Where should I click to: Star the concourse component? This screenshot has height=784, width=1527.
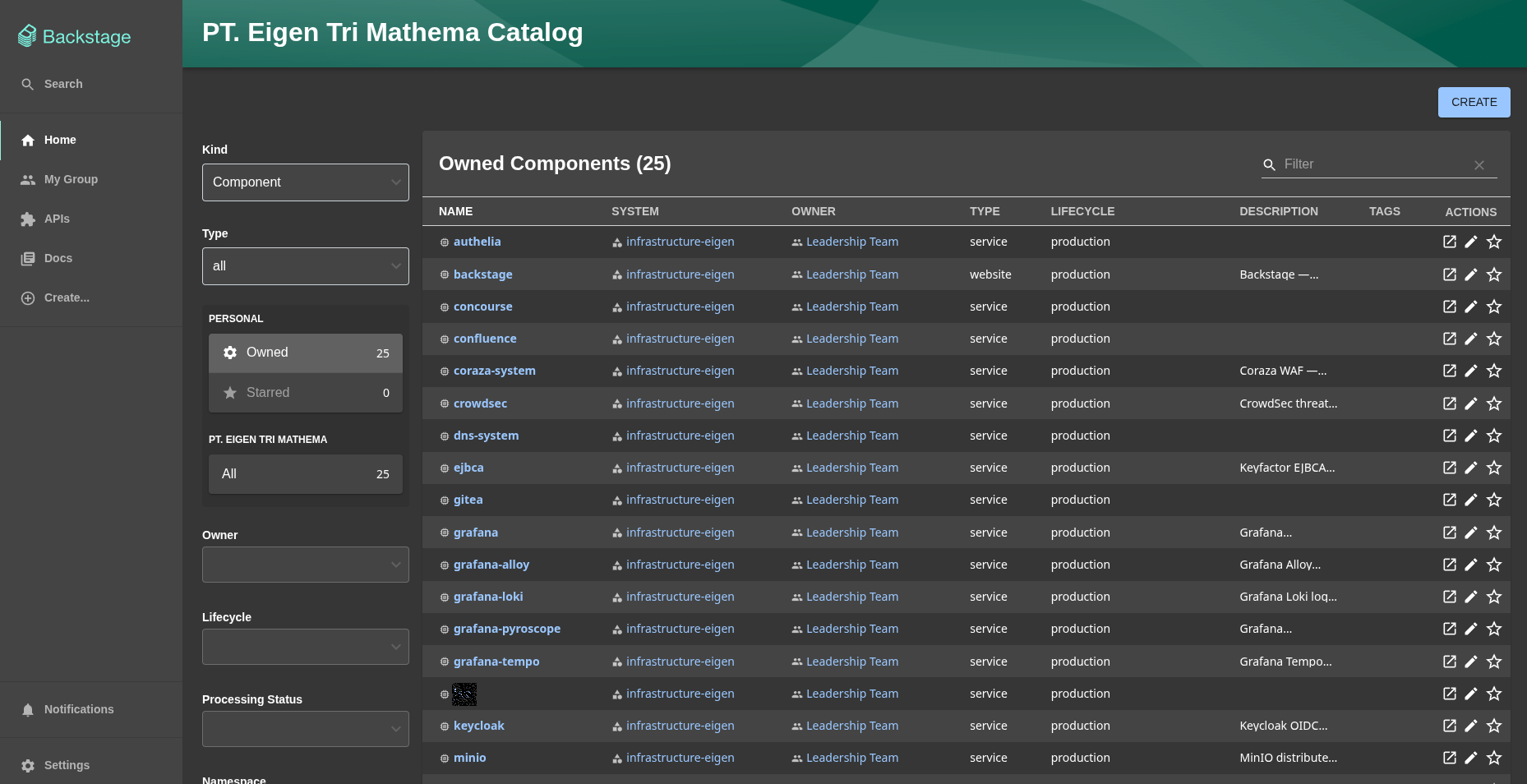coord(1494,307)
